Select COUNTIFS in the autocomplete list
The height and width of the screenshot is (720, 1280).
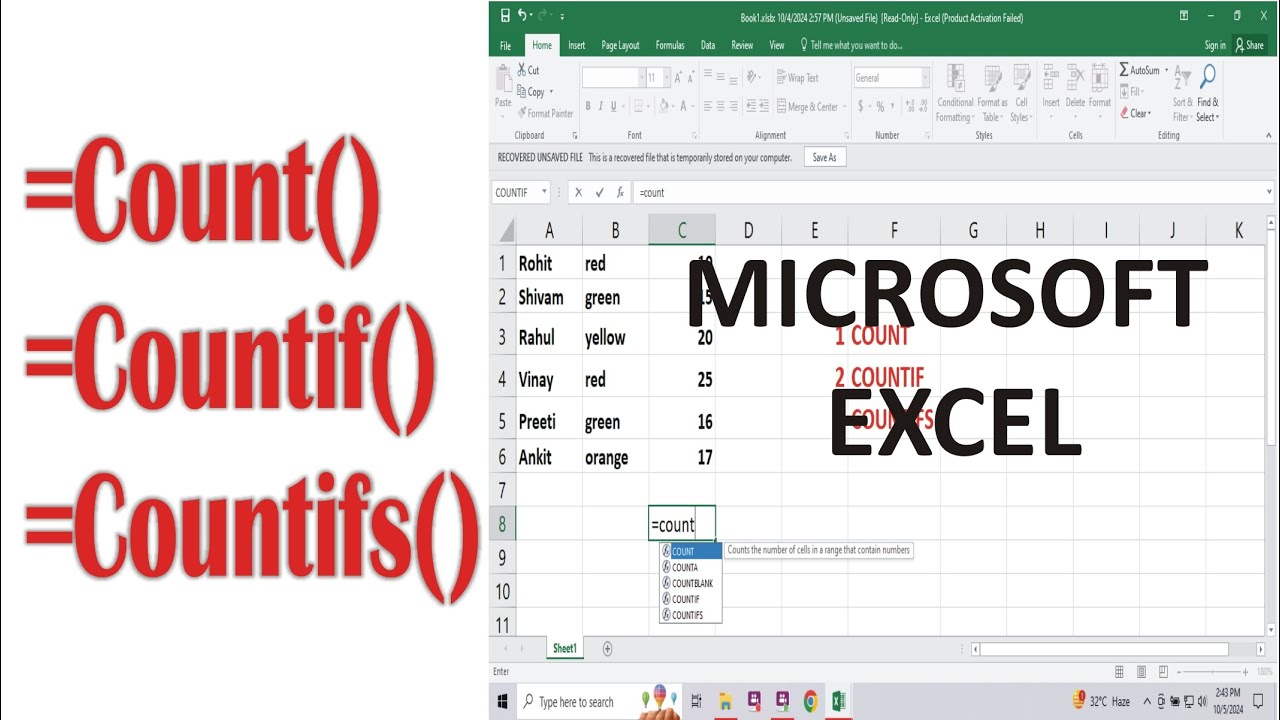point(690,615)
